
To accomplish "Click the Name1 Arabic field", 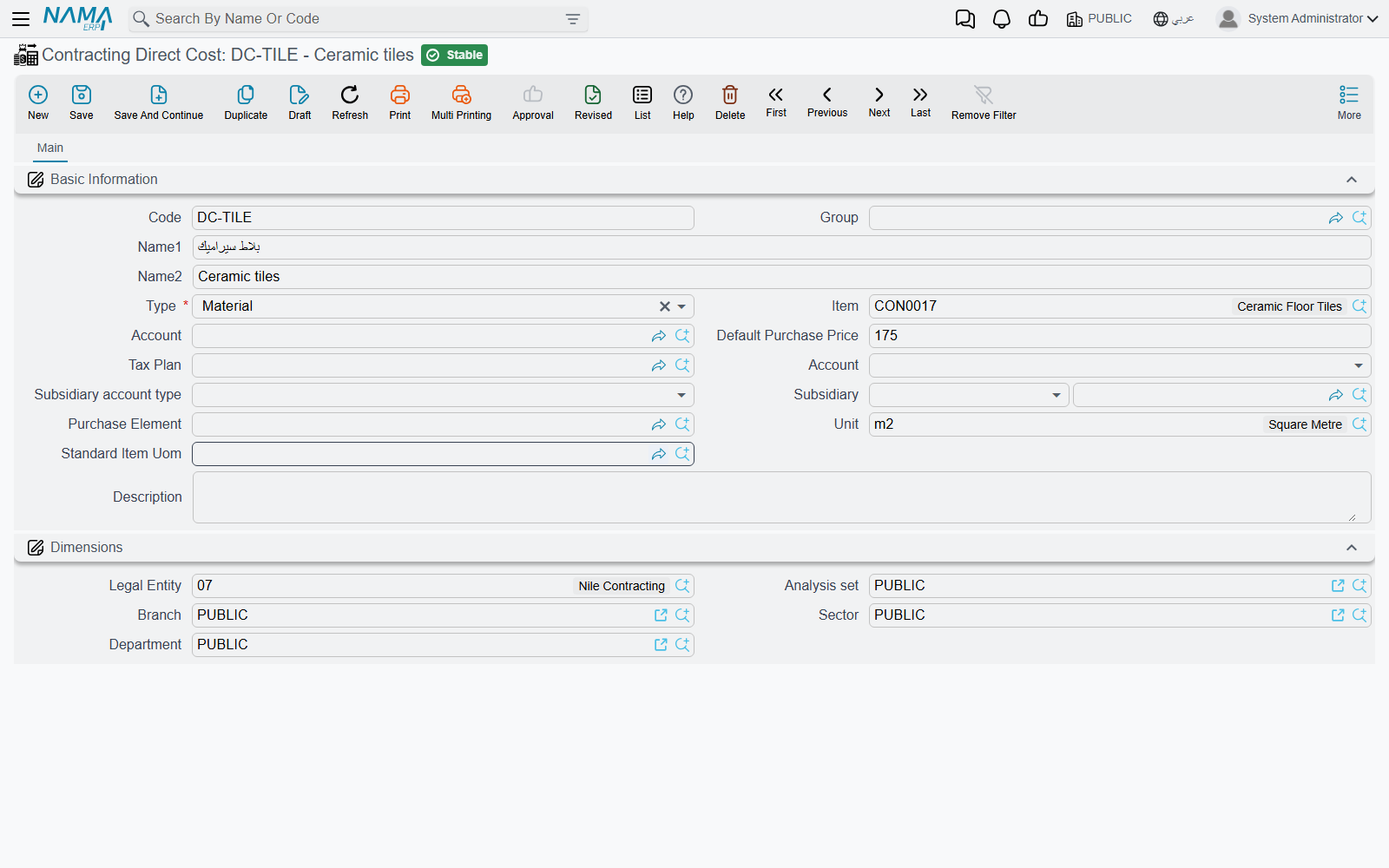I will coord(781,247).
